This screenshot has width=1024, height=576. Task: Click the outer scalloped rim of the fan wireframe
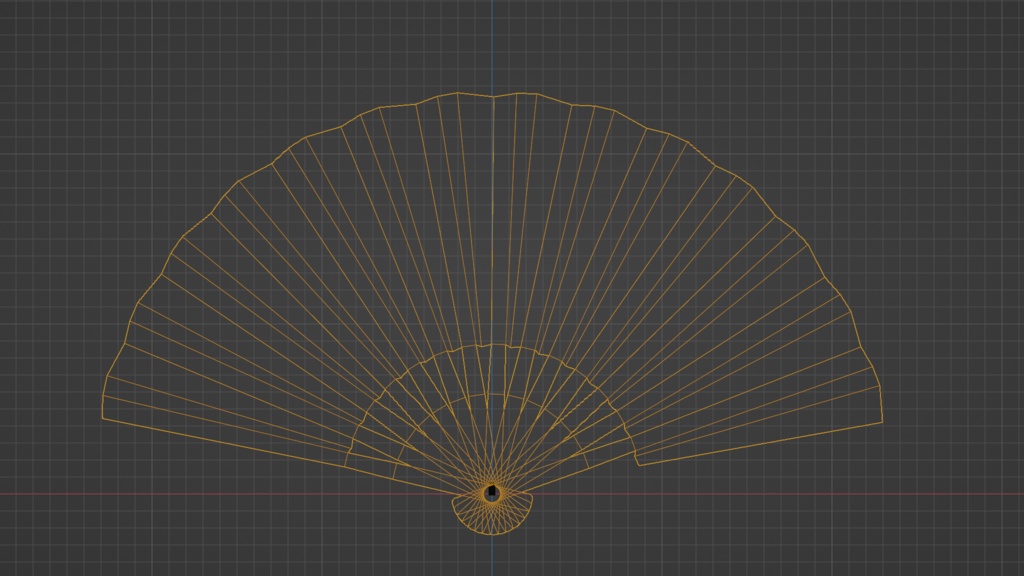[x=492, y=96]
